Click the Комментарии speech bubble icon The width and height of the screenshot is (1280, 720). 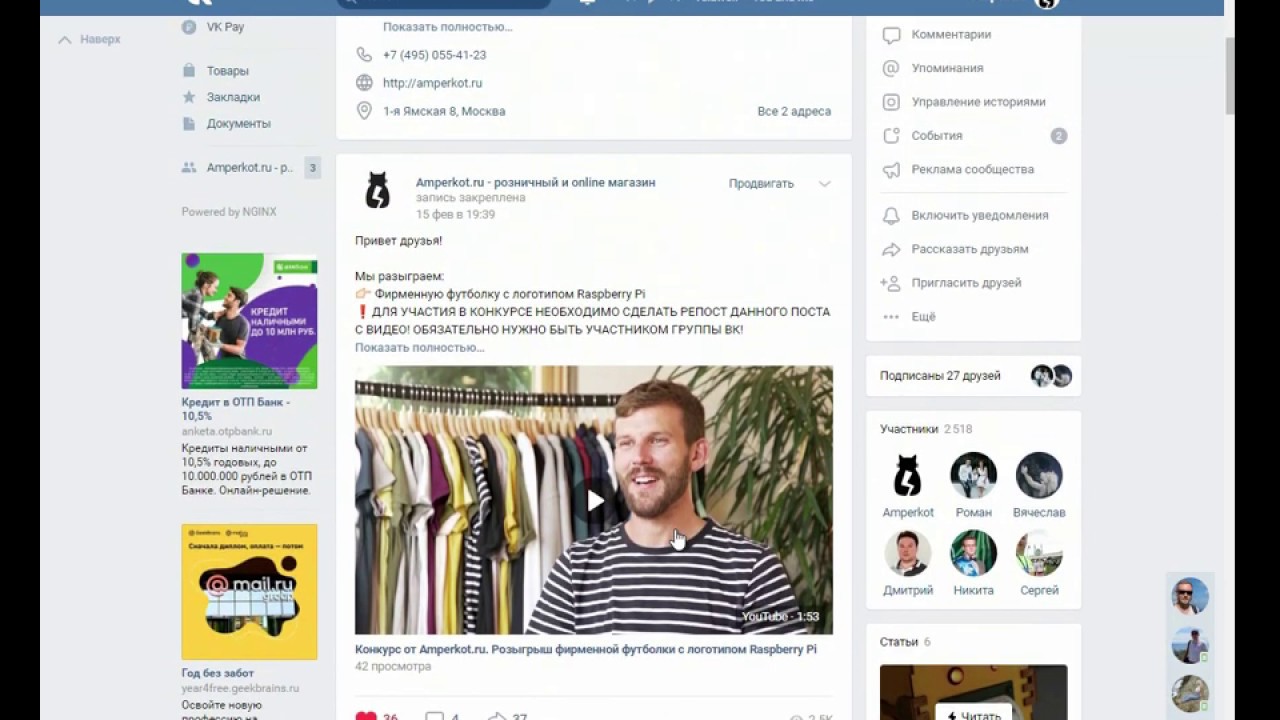tap(891, 35)
